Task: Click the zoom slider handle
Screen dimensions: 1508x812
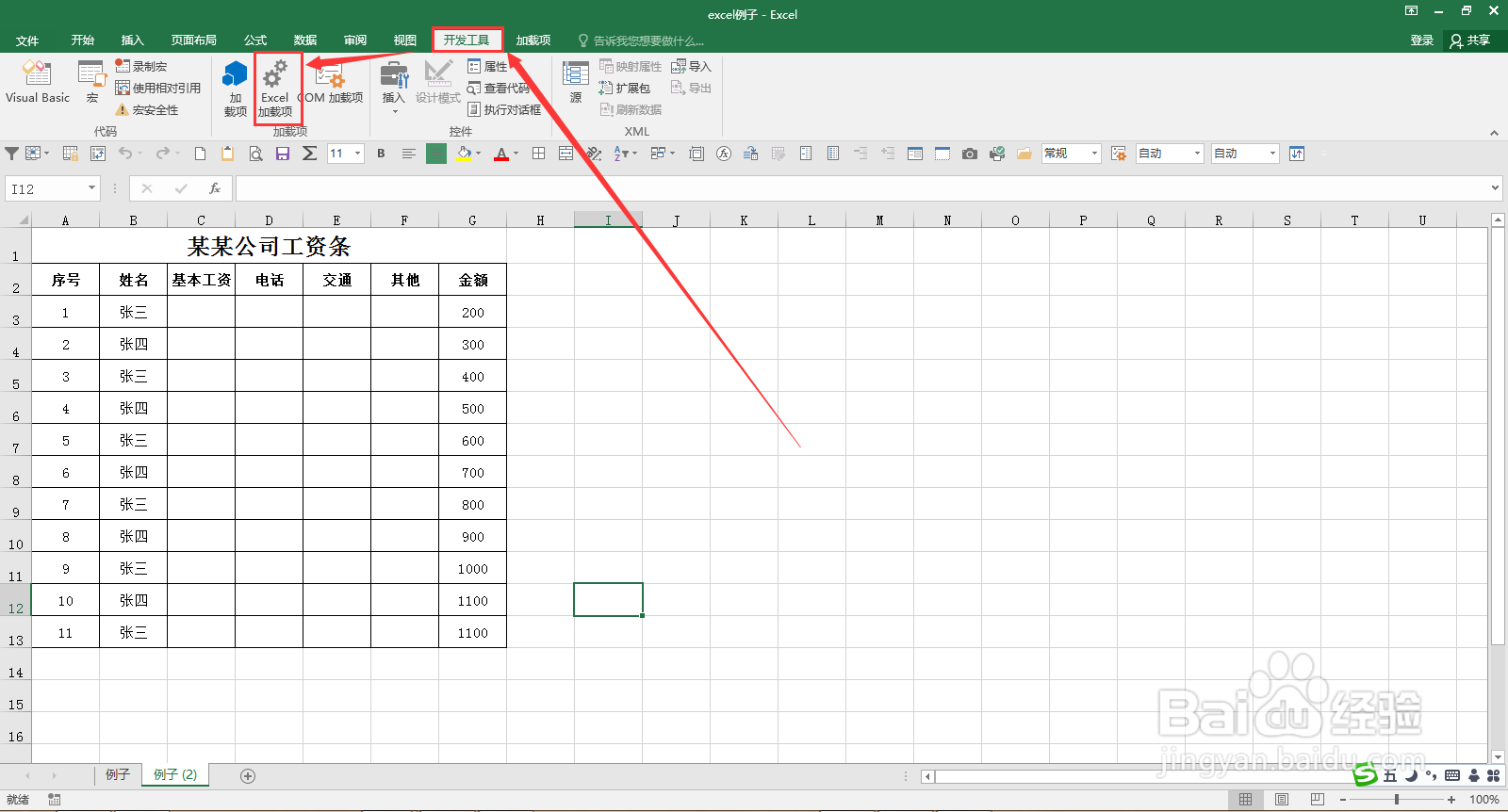Action: 1397,800
